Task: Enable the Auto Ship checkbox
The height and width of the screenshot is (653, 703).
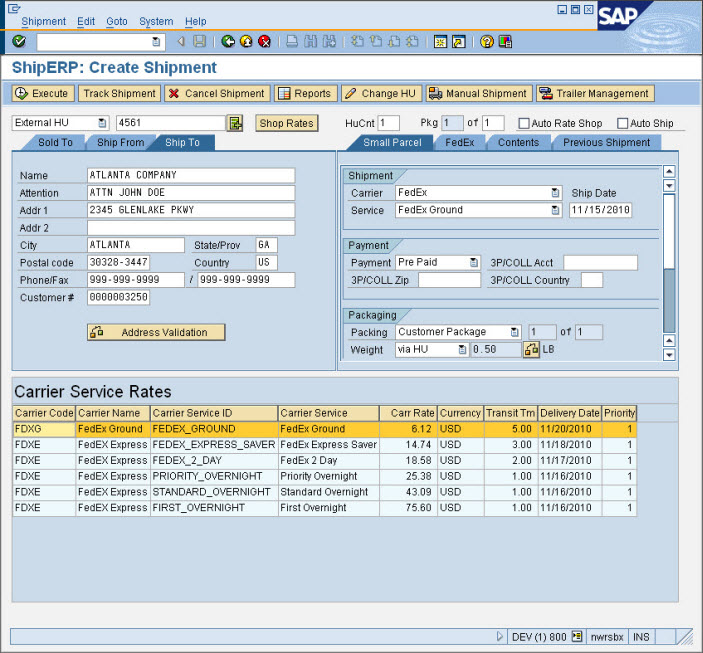Action: [622, 123]
